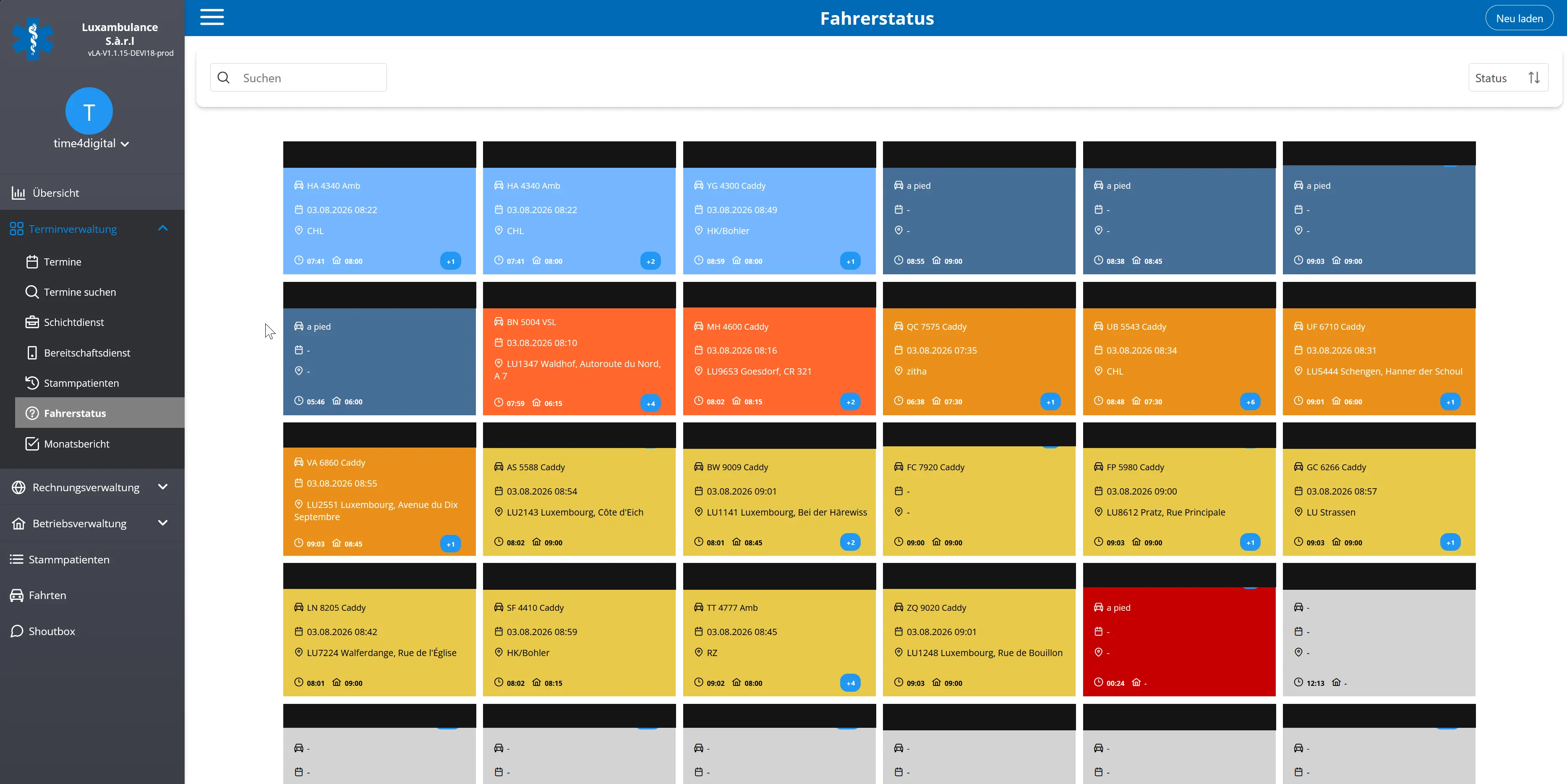Viewport: 1567px width, 784px height.
Task: Click the Stammpatienten history icon in submenu
Action: (x=32, y=383)
